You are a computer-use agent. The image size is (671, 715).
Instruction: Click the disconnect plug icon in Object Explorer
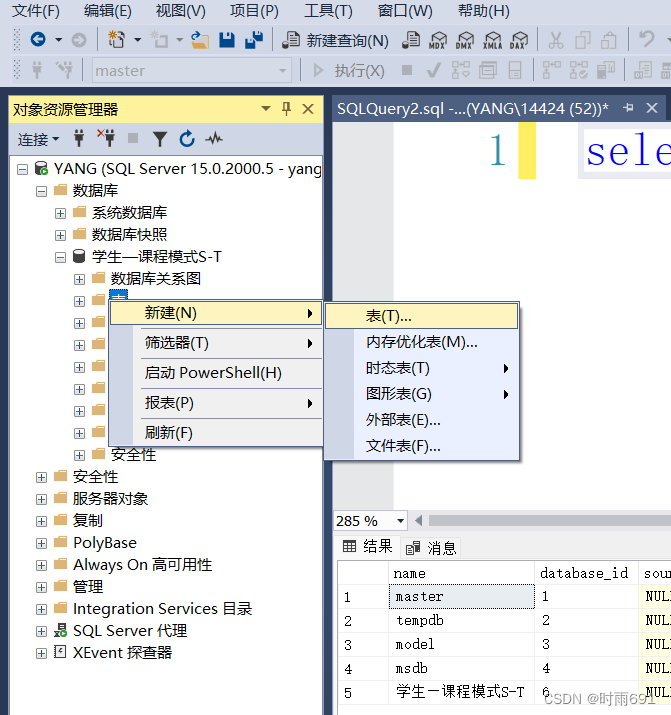click(106, 138)
